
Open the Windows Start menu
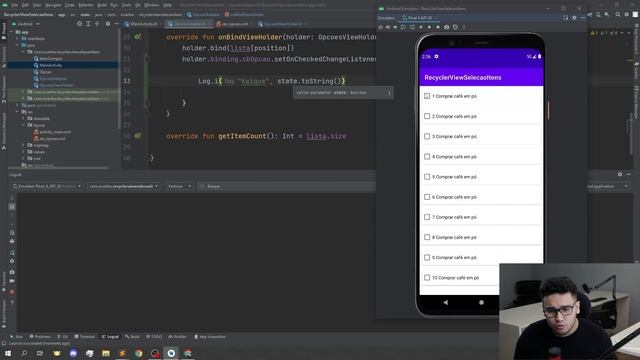point(8,353)
